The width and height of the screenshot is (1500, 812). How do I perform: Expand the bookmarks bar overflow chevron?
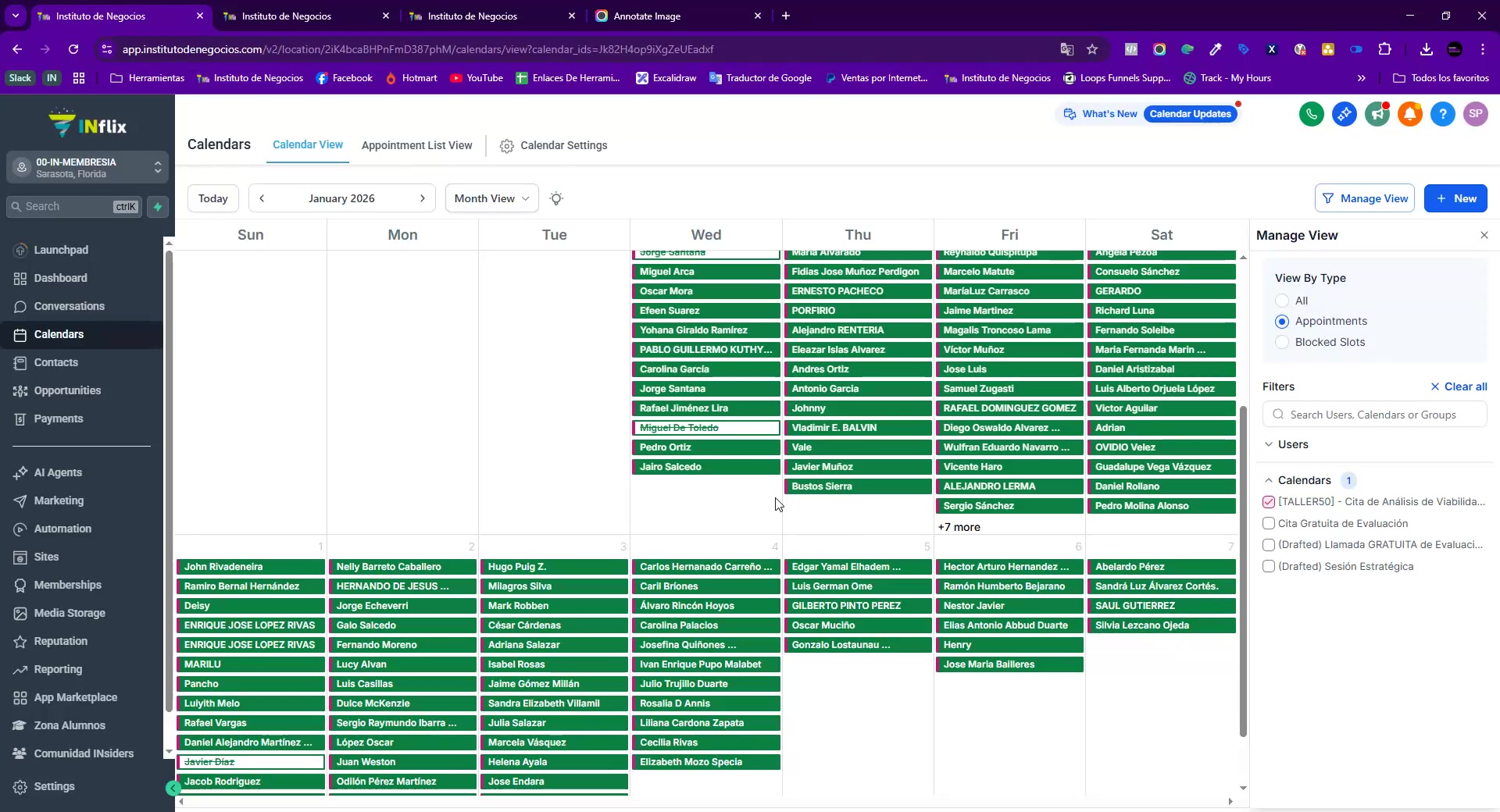coord(1362,78)
